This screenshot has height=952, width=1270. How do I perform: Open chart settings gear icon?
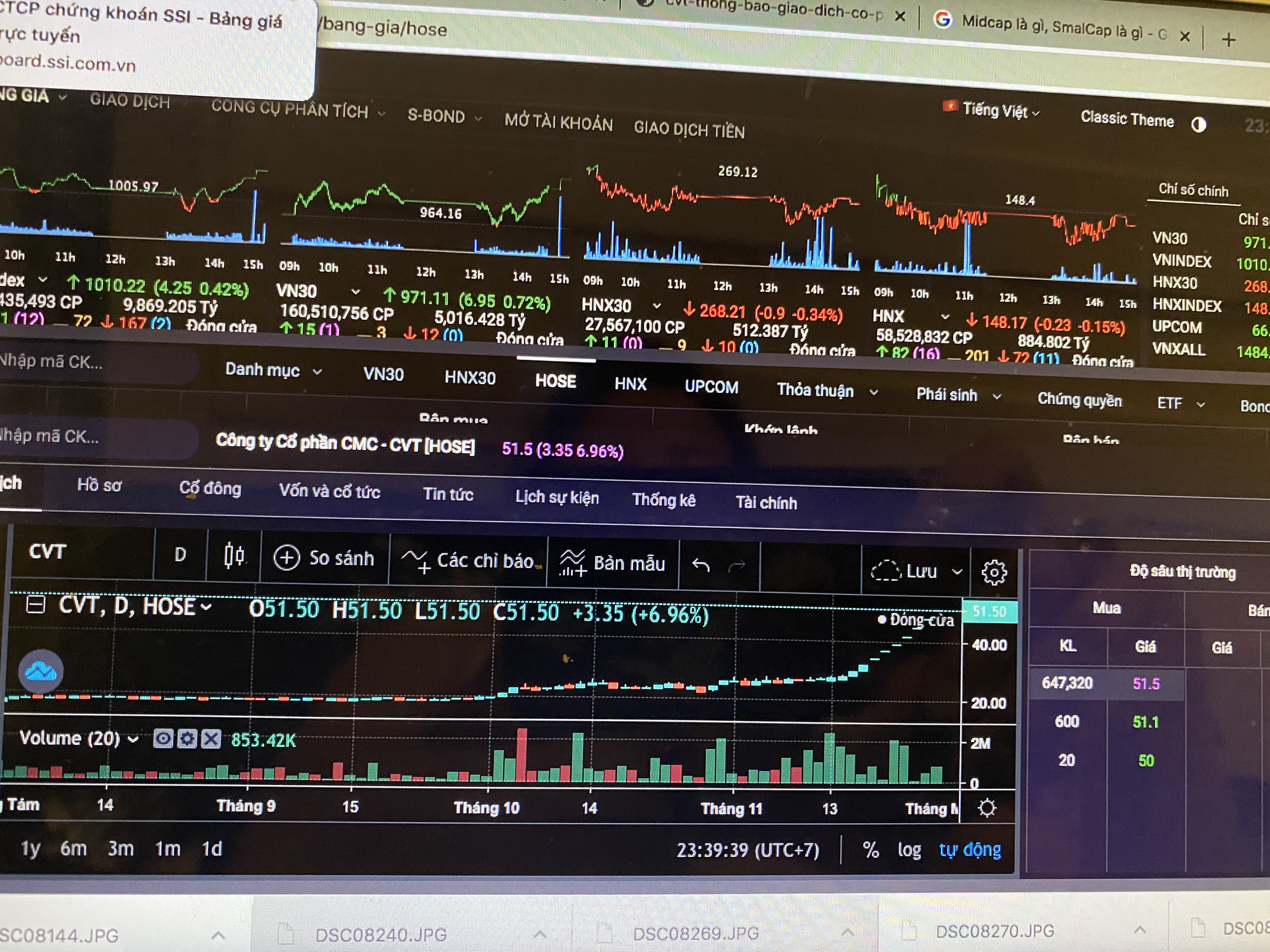click(x=994, y=572)
